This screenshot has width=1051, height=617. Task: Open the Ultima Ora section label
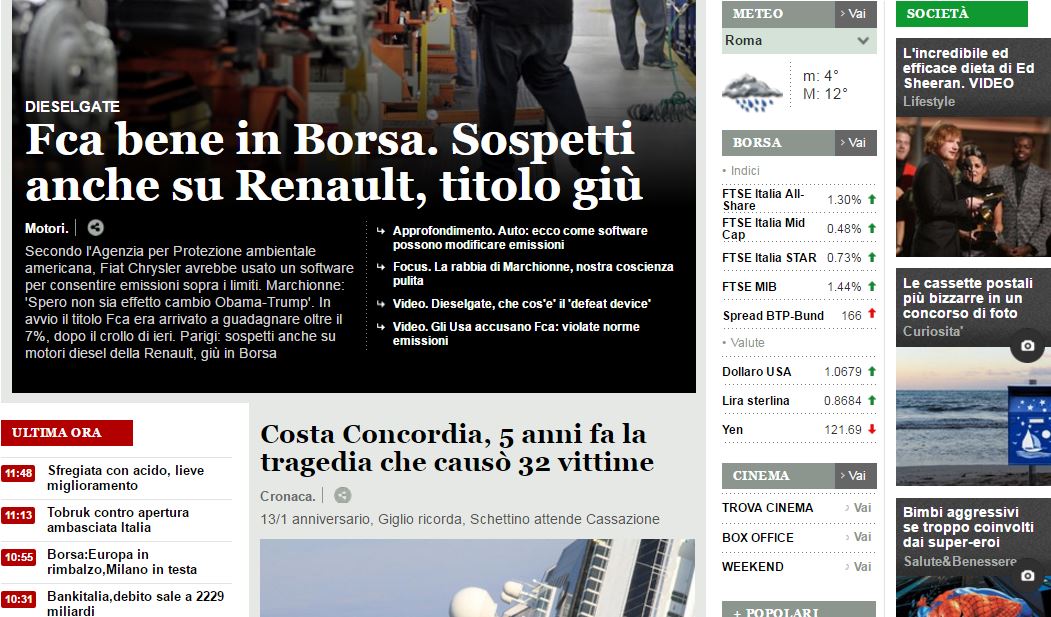tap(67, 433)
